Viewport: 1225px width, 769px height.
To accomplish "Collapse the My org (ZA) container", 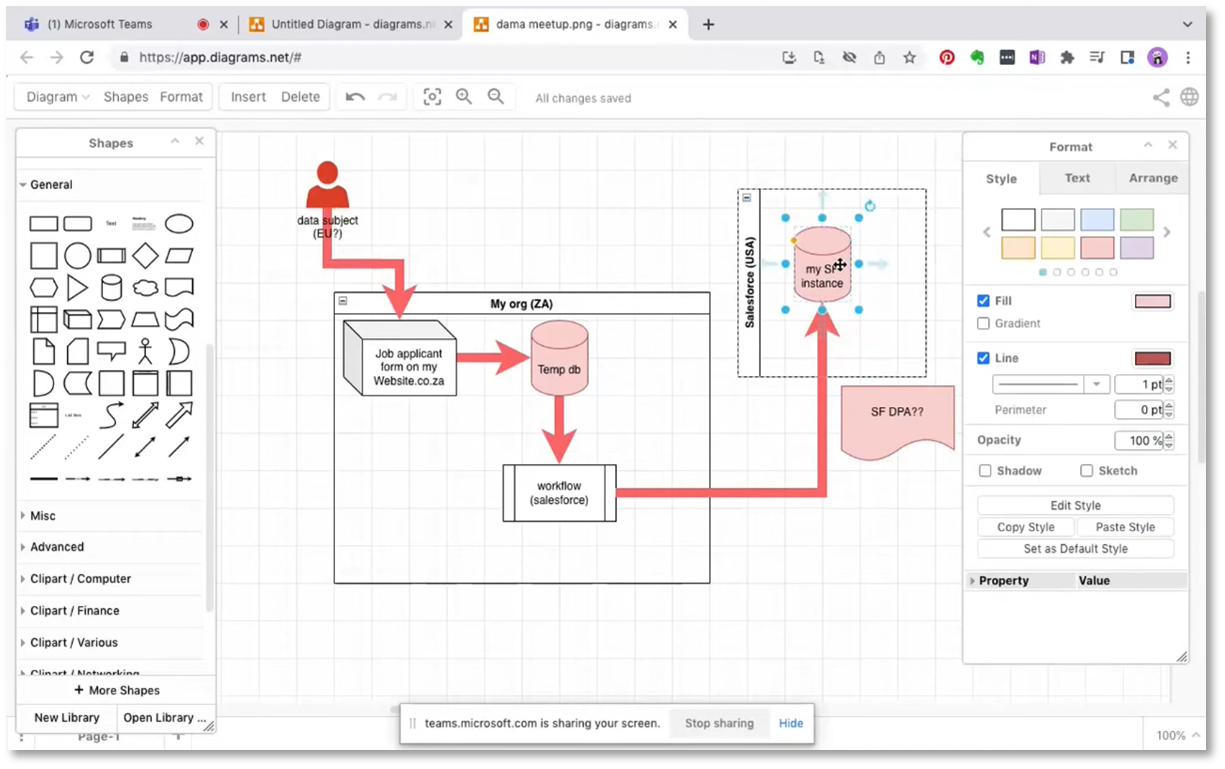I will tap(343, 301).
